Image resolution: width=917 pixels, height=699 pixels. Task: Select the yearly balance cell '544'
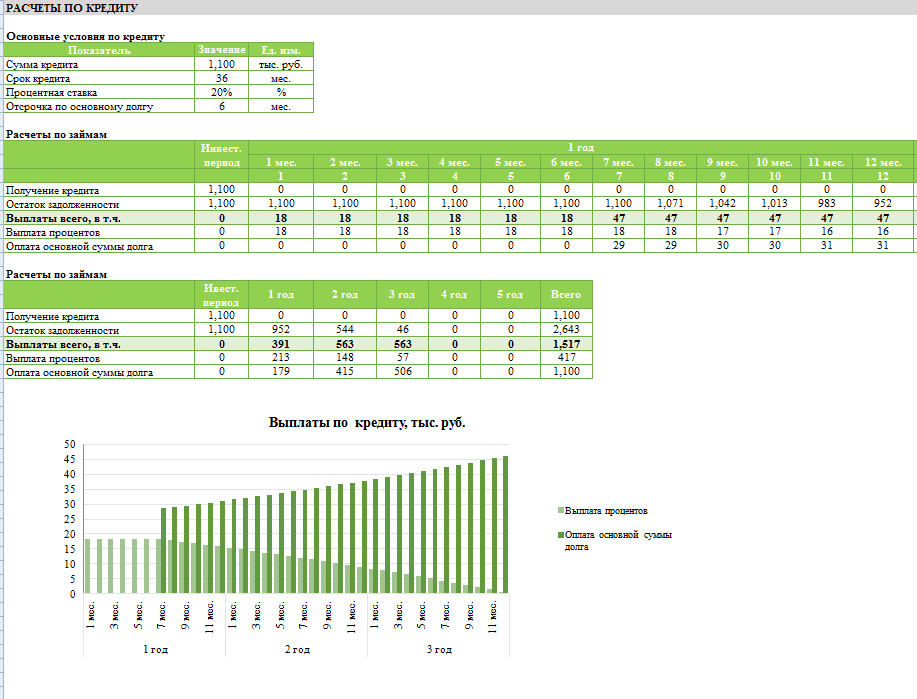pyautogui.click(x=344, y=329)
